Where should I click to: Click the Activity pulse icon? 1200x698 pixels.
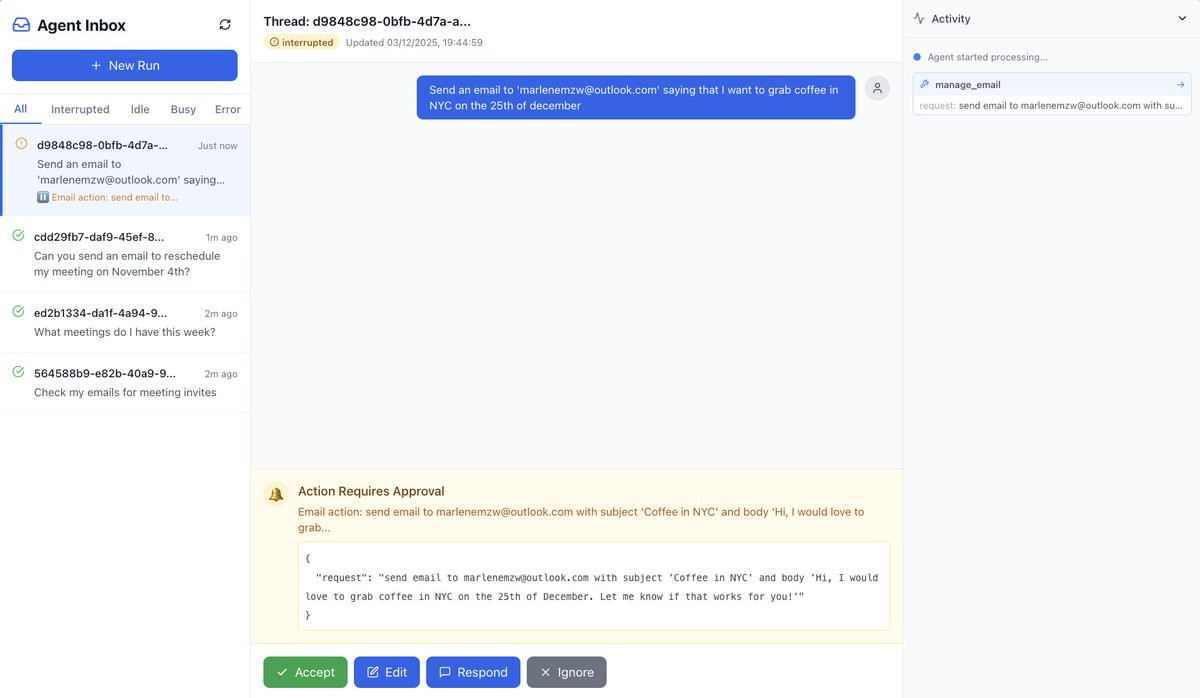(x=920, y=19)
